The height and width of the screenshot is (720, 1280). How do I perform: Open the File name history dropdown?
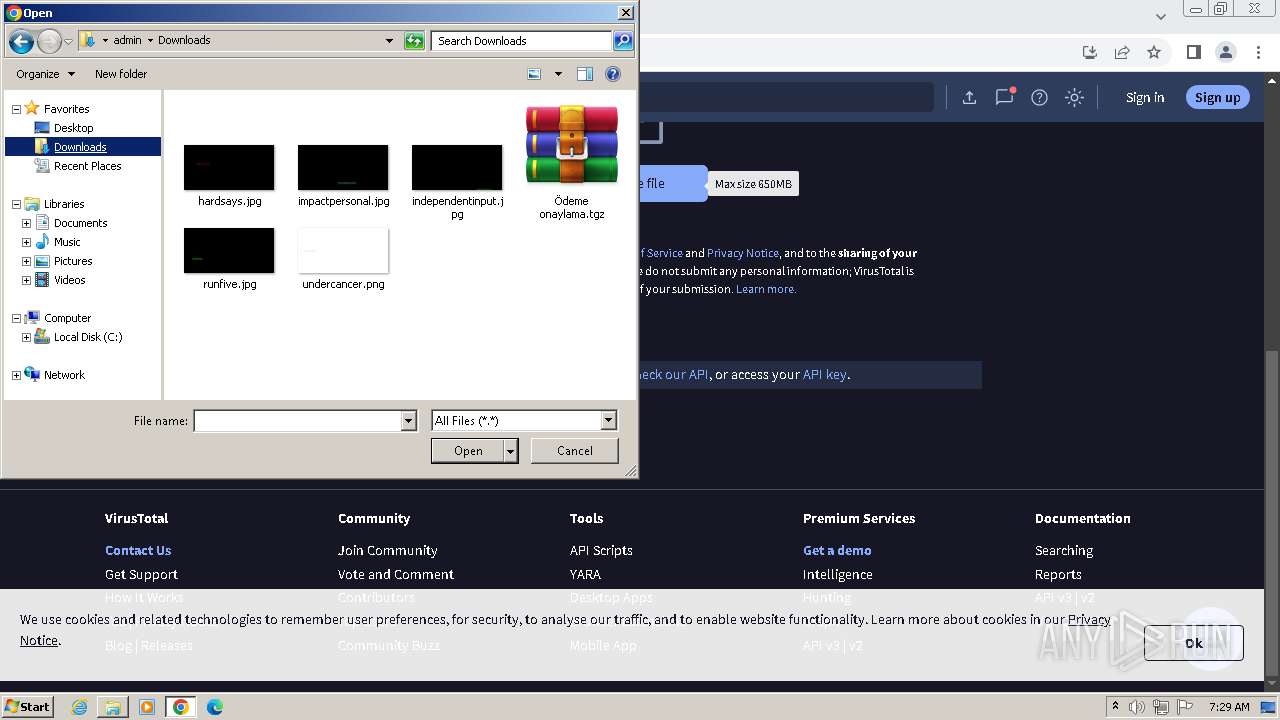pyautogui.click(x=408, y=421)
